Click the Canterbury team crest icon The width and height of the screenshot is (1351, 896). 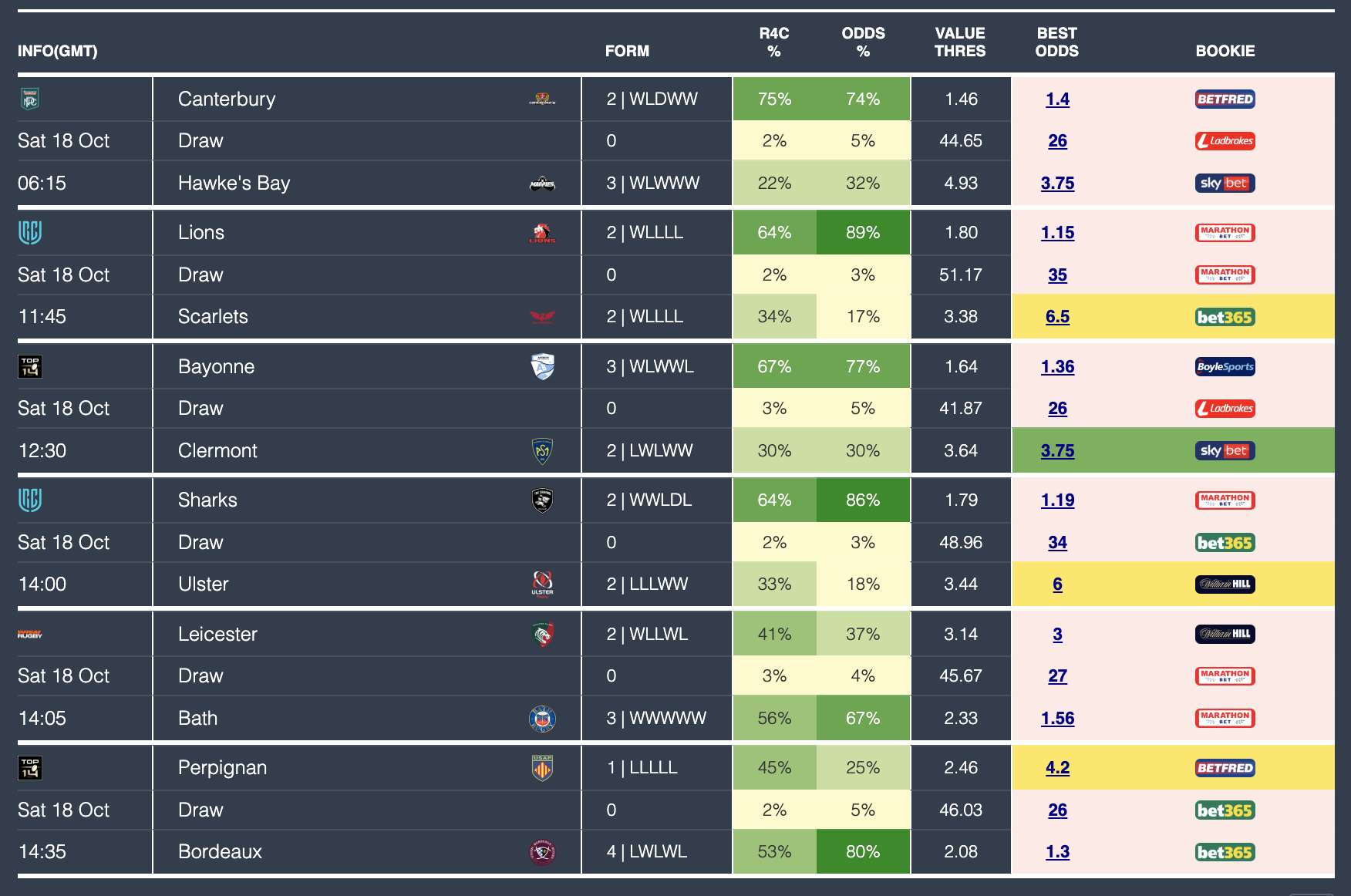pos(542,99)
